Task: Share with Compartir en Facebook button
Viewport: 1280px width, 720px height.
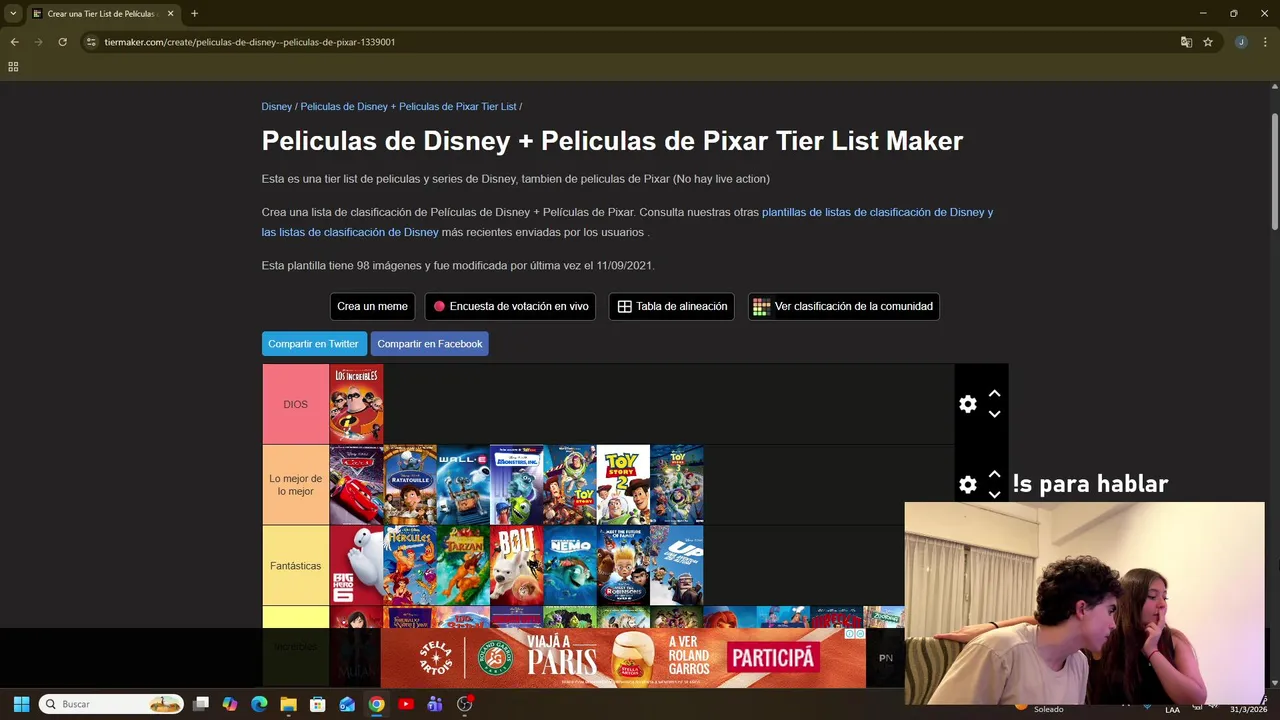Action: tap(430, 344)
